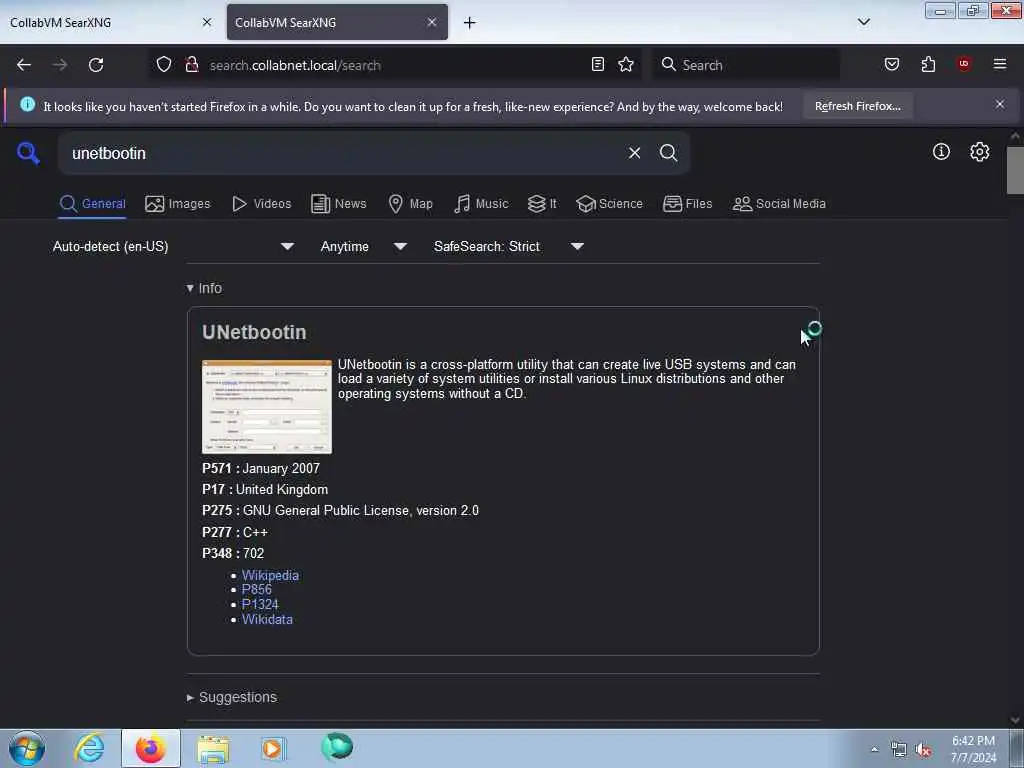Open the green globe taskbar application
Image resolution: width=1024 pixels, height=768 pixels.
point(337,747)
